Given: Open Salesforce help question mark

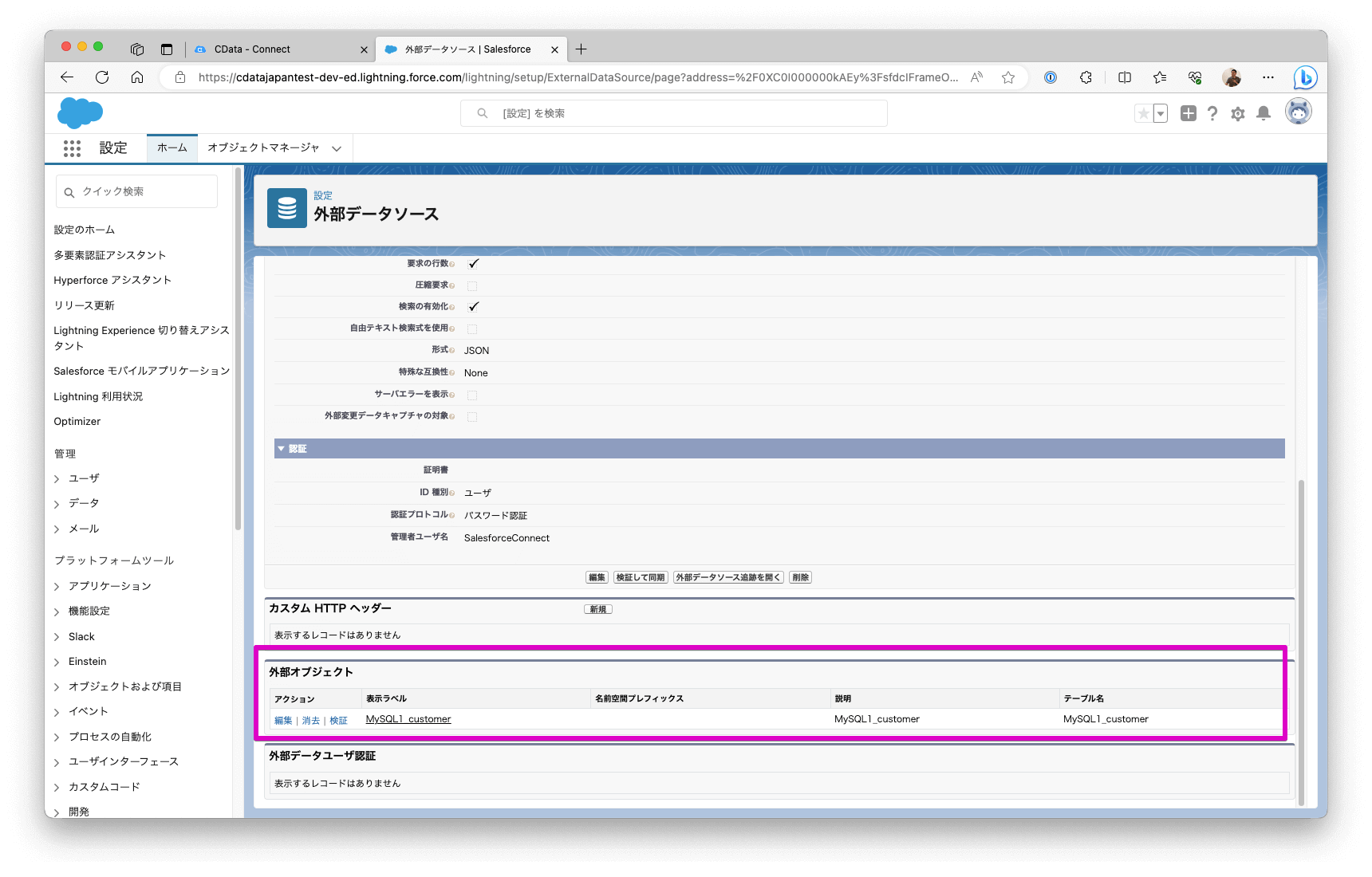Looking at the screenshot, I should pyautogui.click(x=1212, y=113).
